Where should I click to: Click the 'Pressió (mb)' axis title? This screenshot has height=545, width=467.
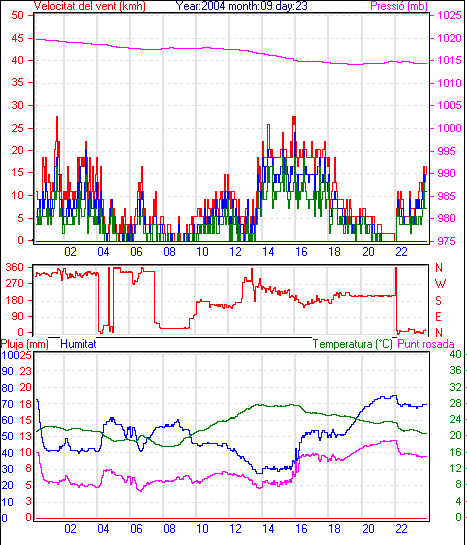click(x=399, y=6)
